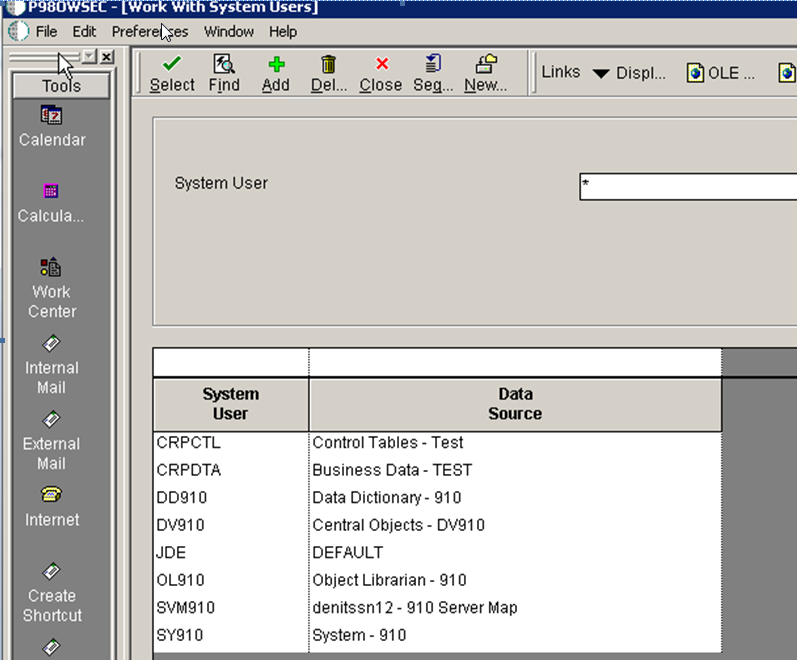
Task: Click the OLE document icon
Action: [x=695, y=73]
